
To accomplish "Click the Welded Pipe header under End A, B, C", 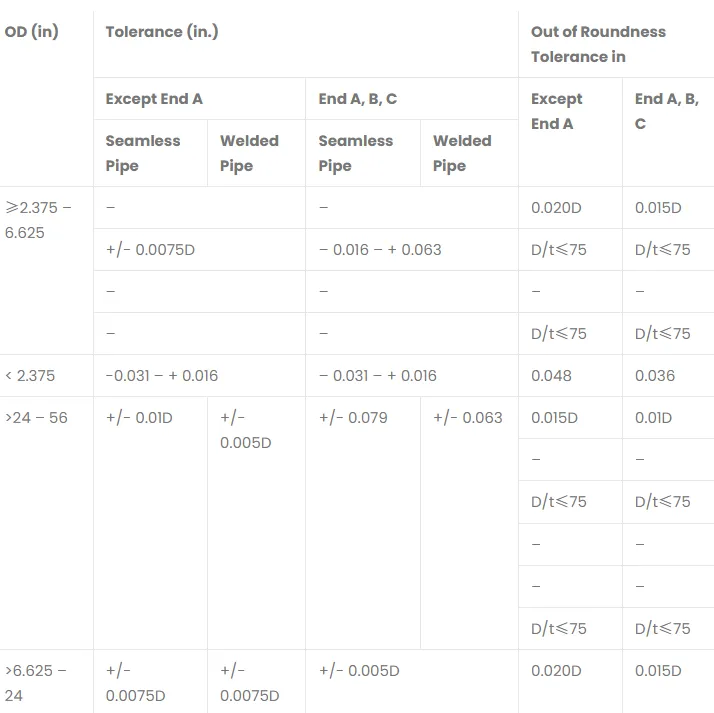I will 462,153.
